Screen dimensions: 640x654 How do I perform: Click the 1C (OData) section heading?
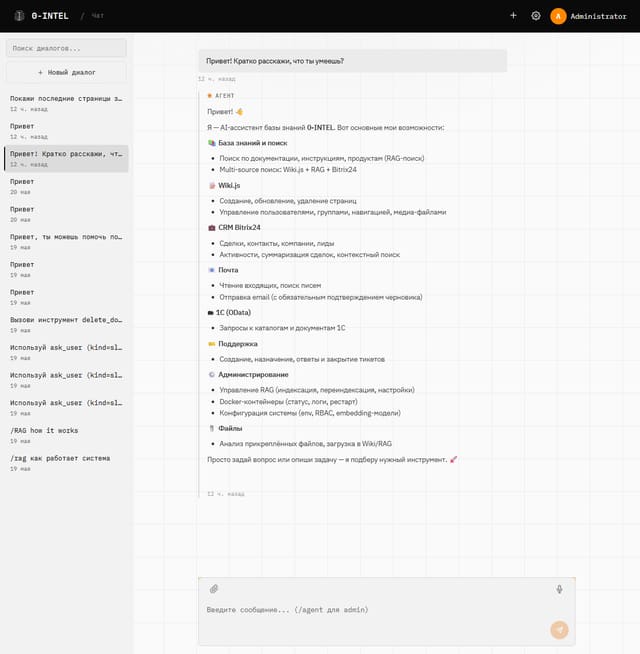coord(233,313)
